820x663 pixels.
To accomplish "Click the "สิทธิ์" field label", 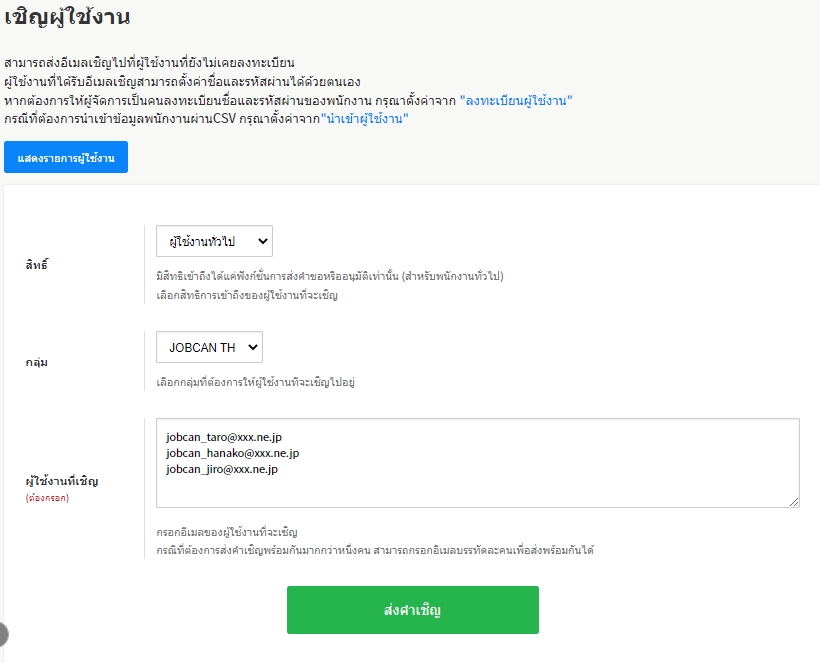I will tap(37, 265).
